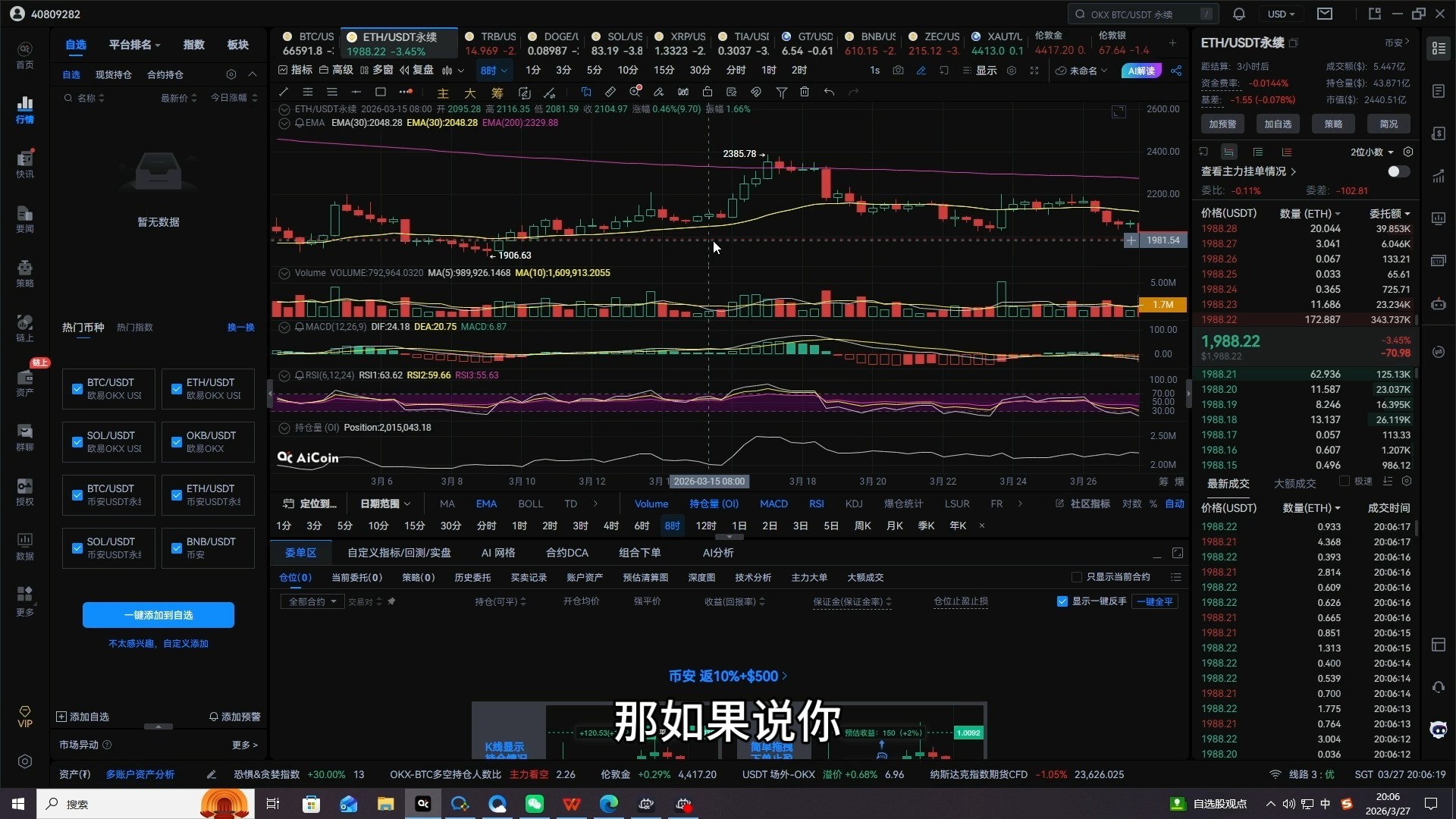The width and height of the screenshot is (1456, 819).
Task: Click the trash icon to remove drawings
Action: (x=805, y=92)
